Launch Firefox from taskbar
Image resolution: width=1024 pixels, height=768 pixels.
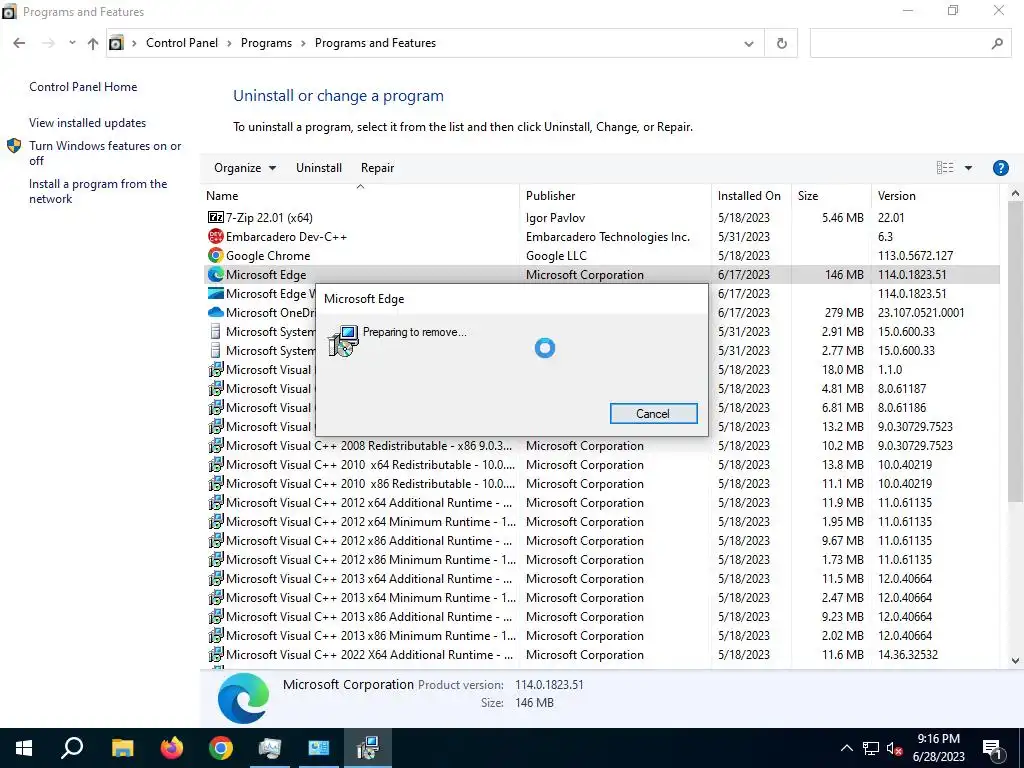pyautogui.click(x=172, y=748)
